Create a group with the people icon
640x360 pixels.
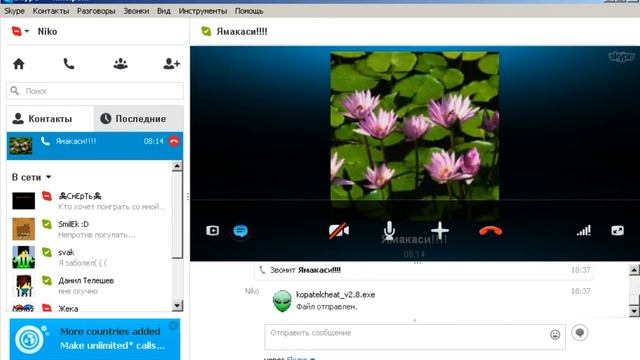click(x=120, y=64)
